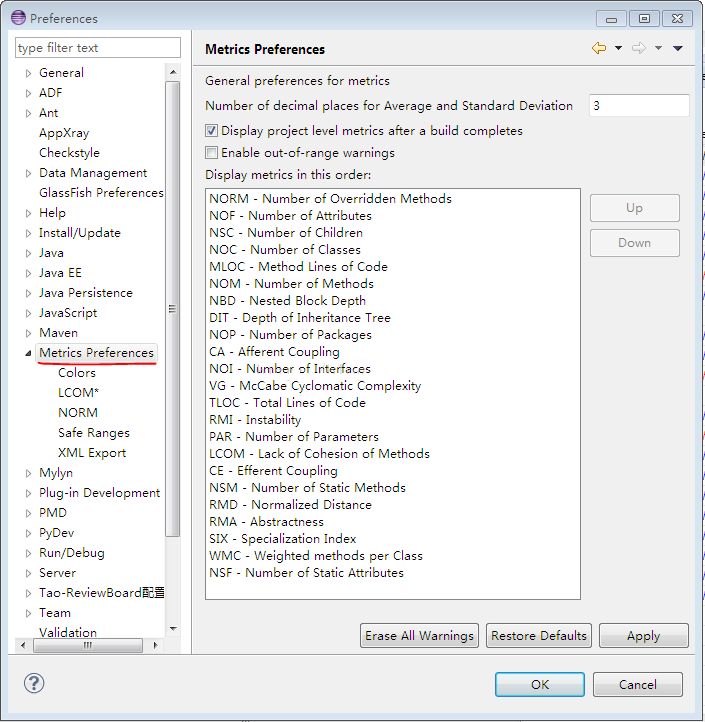The height and width of the screenshot is (722, 705).
Task: Expand the General tree node
Action: click(29, 73)
